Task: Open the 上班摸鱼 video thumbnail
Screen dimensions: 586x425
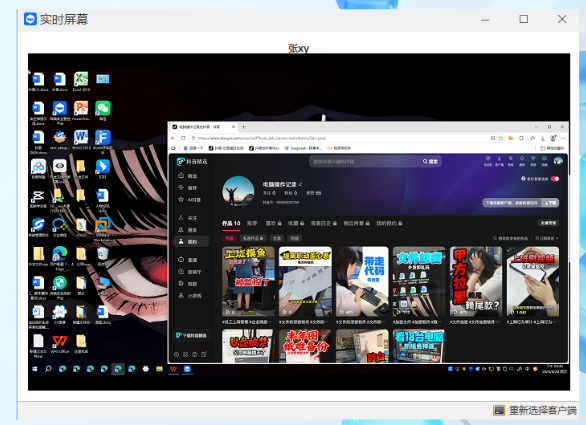Action: [248, 281]
